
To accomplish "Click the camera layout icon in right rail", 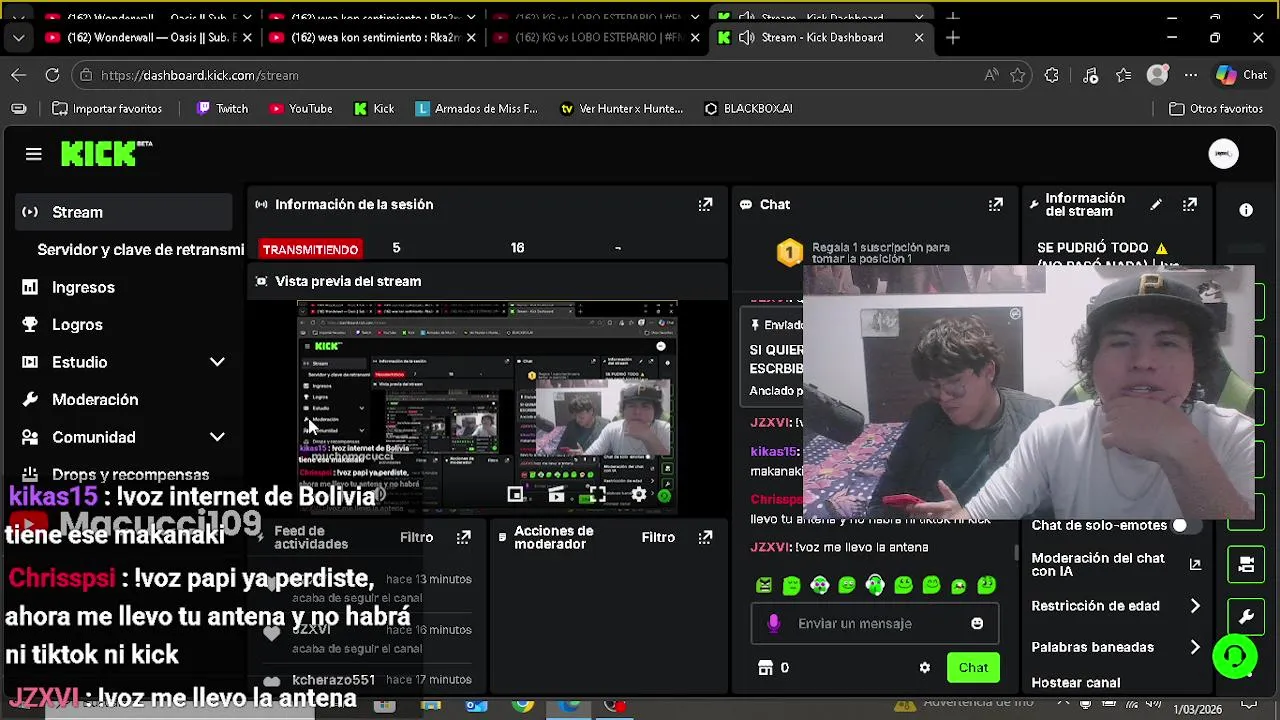I will point(1246,565).
